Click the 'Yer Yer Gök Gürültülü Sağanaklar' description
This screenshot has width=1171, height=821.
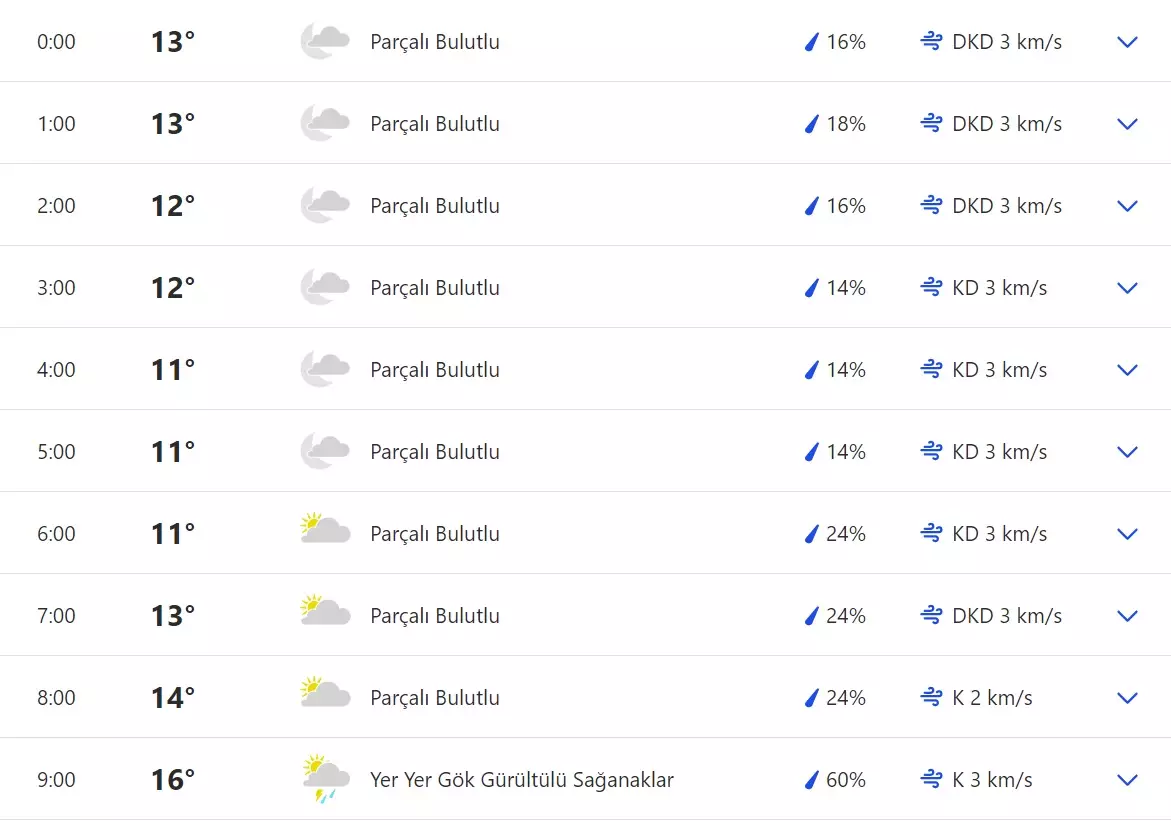point(522,780)
